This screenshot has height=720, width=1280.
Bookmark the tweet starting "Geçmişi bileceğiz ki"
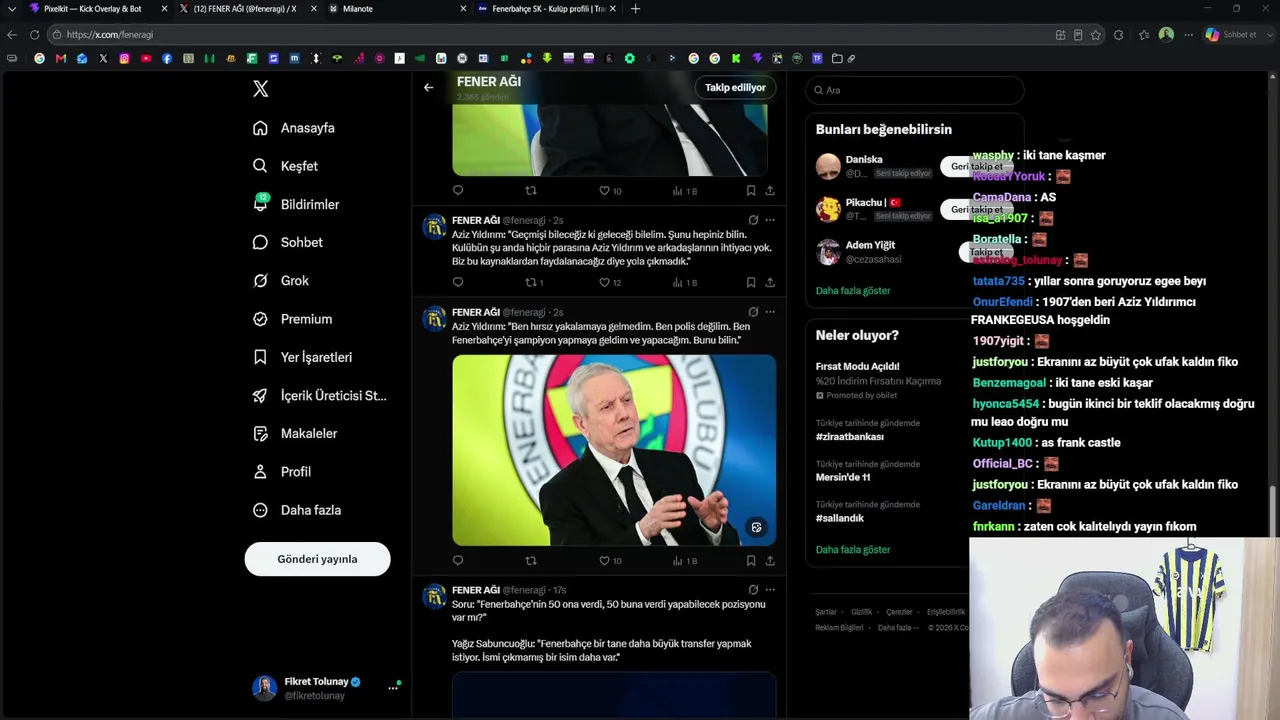[x=751, y=283]
